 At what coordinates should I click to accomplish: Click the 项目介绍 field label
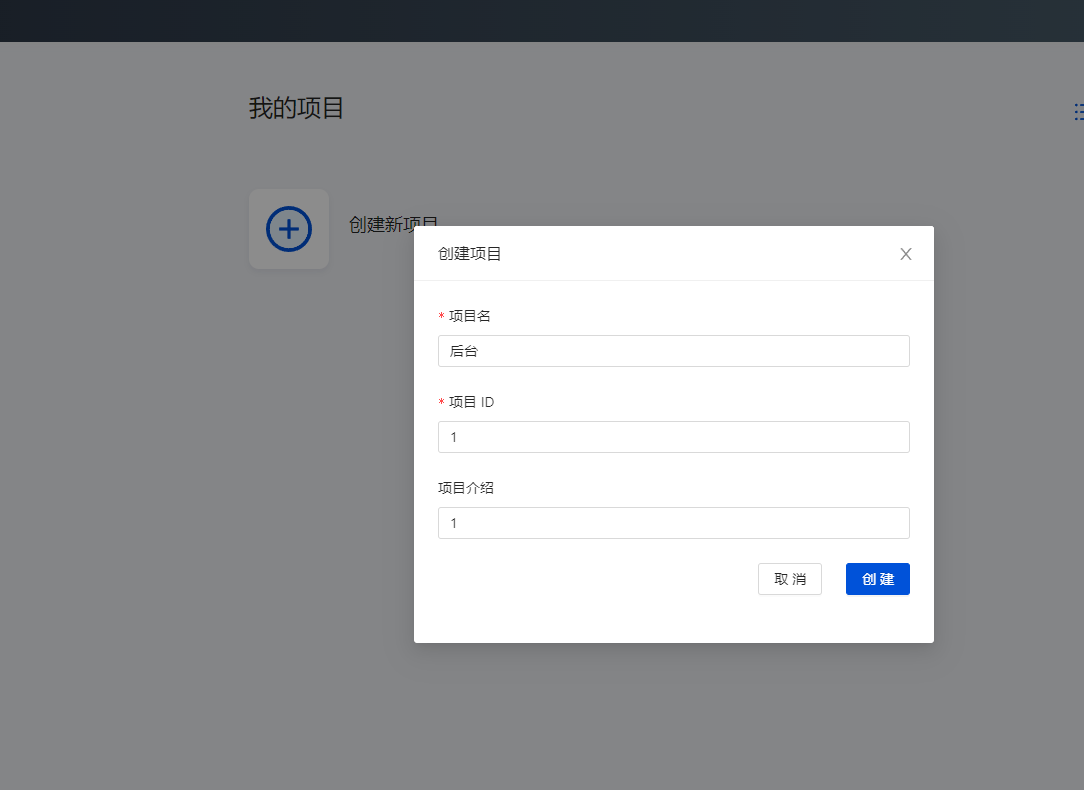pos(466,488)
